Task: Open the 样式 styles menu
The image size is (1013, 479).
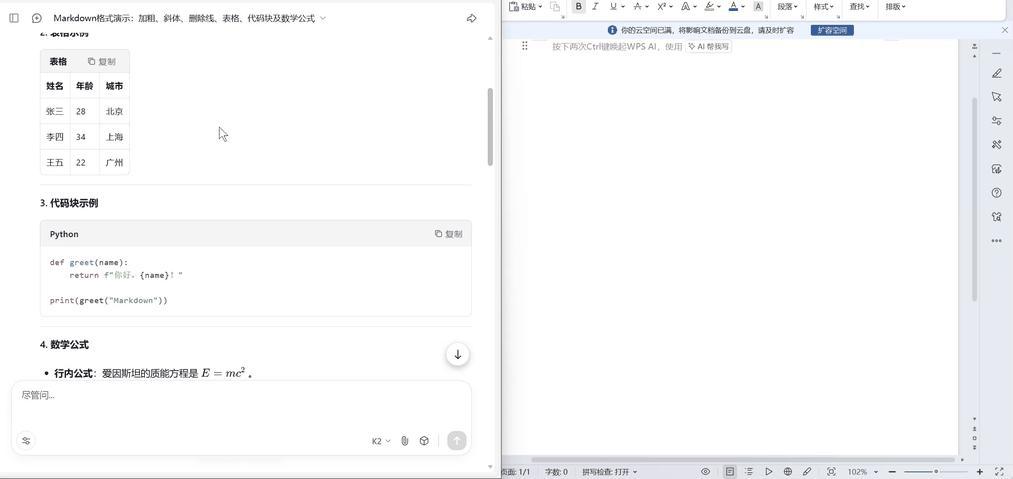Action: click(x=824, y=6)
